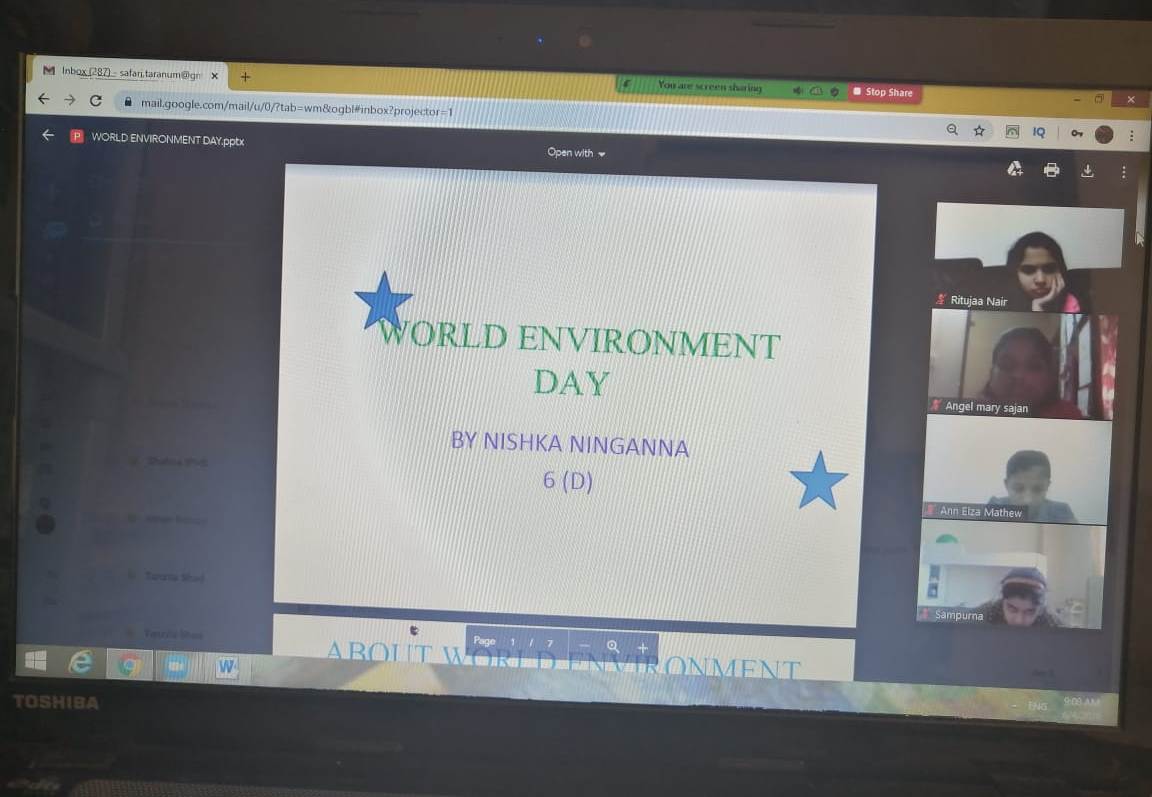Viewport: 1152px width, 797px height.
Task: Open the zoom magnifier icon in address bar
Action: tap(952, 130)
